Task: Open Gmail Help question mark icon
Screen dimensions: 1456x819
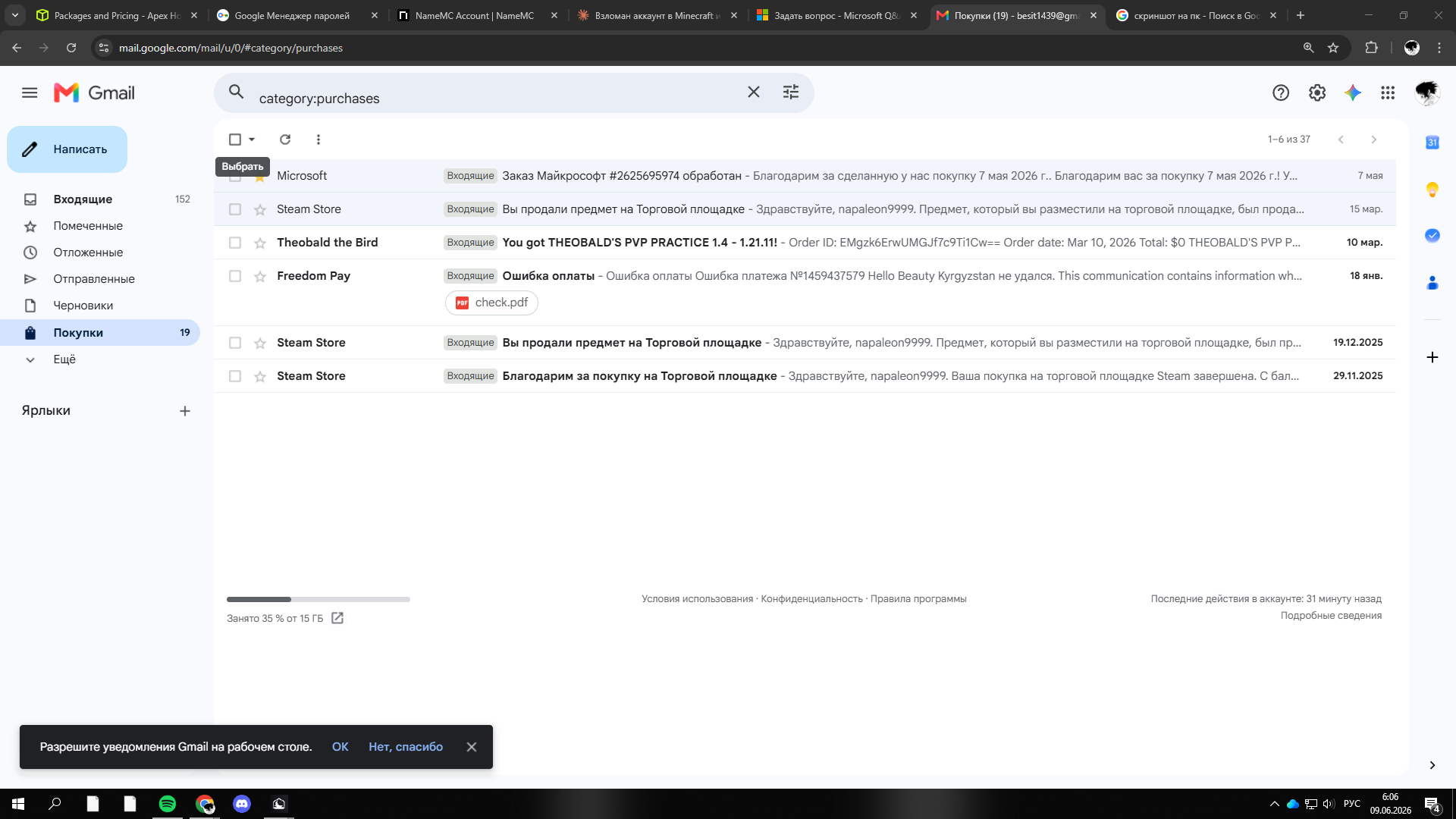Action: [x=1281, y=93]
